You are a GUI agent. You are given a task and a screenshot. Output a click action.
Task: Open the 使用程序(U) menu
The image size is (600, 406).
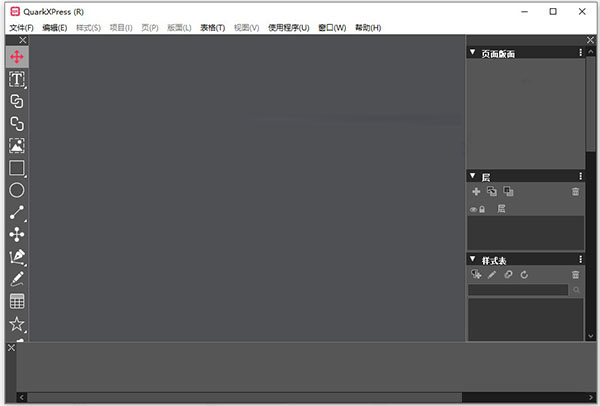[x=289, y=28]
